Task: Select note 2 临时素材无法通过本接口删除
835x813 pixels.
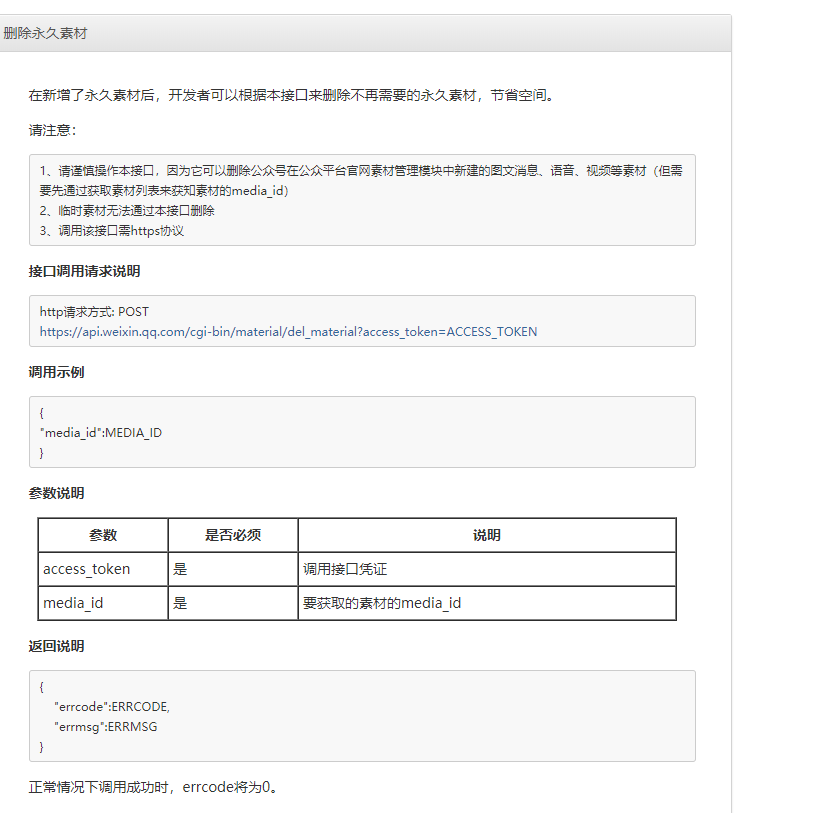Action: pos(127,211)
